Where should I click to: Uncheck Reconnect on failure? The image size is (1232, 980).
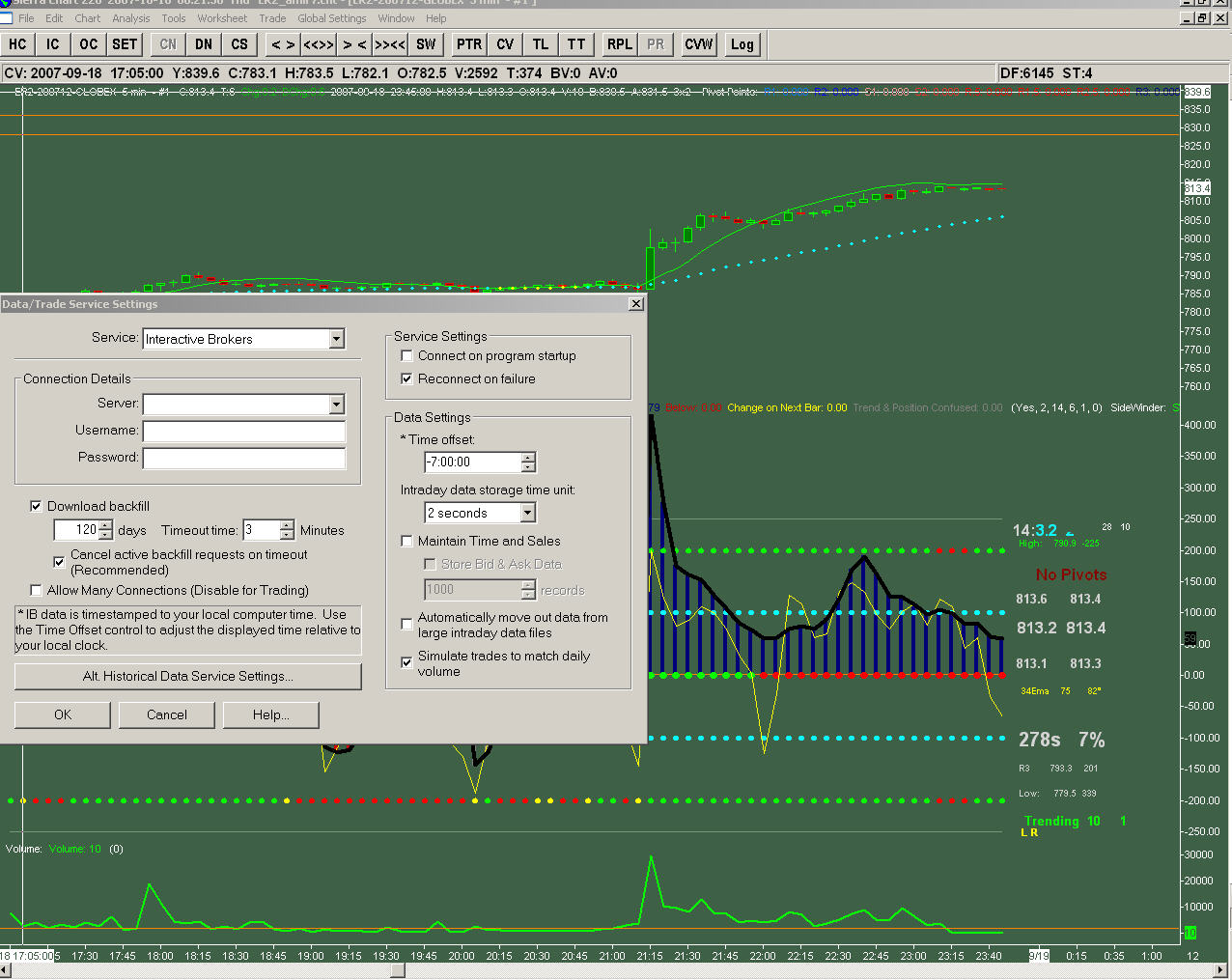(x=407, y=379)
